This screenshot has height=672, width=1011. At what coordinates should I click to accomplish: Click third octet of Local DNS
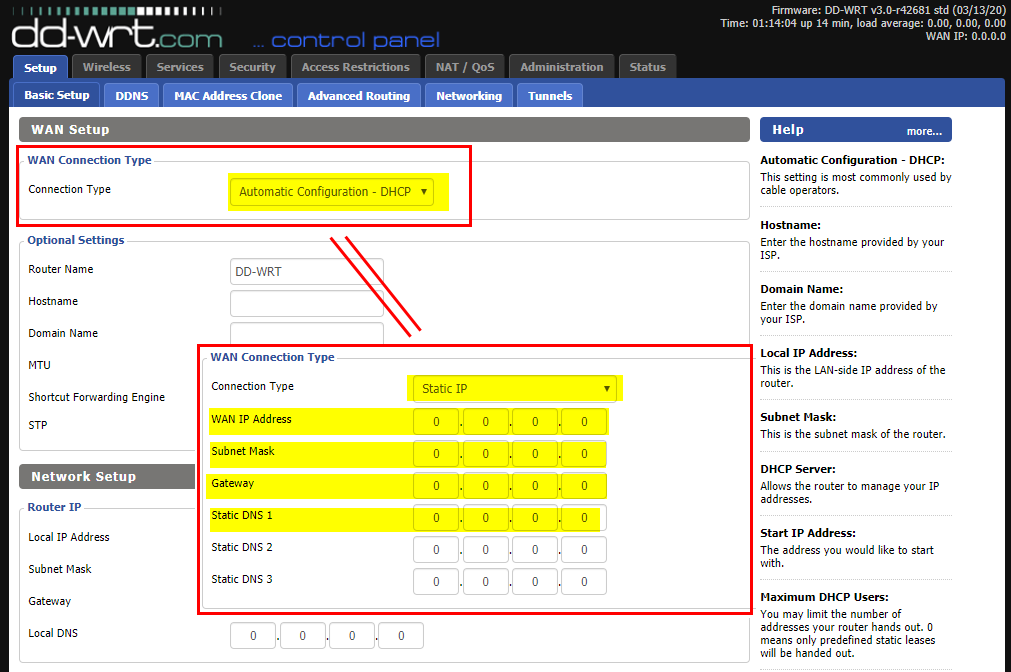[351, 636]
